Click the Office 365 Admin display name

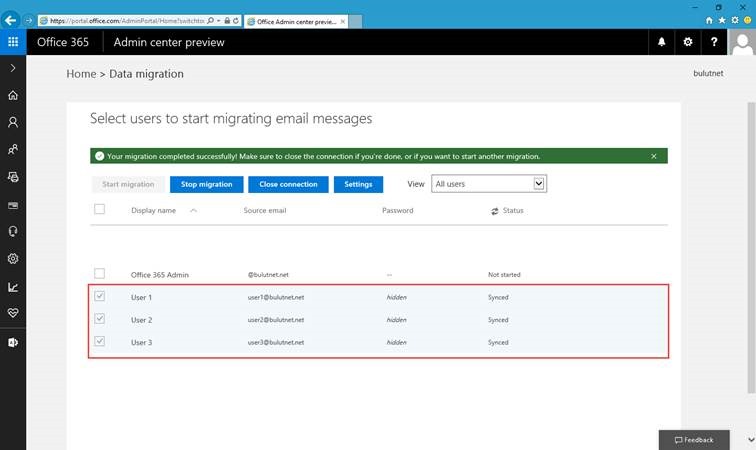click(x=160, y=274)
